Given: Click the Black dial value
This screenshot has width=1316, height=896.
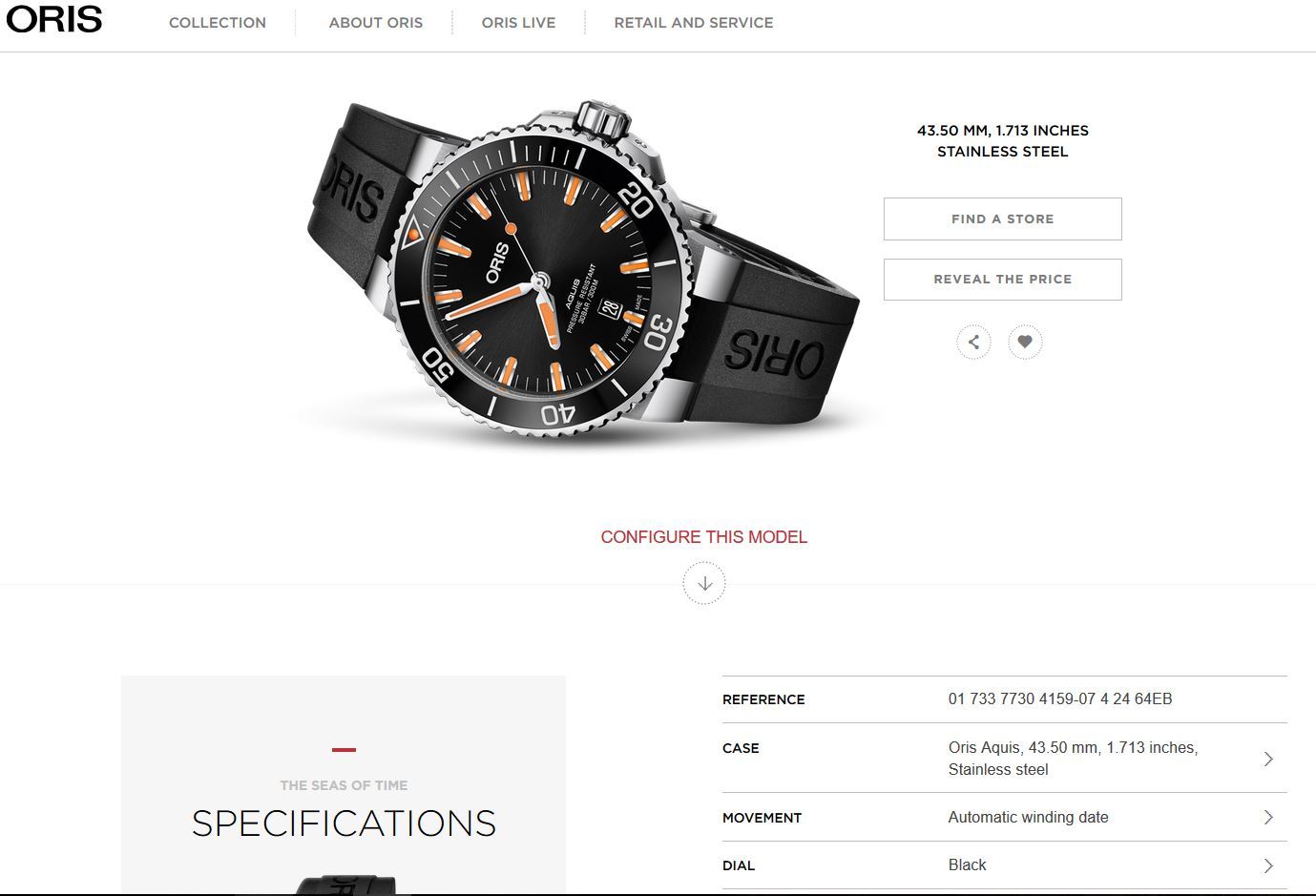Looking at the screenshot, I should (967, 865).
